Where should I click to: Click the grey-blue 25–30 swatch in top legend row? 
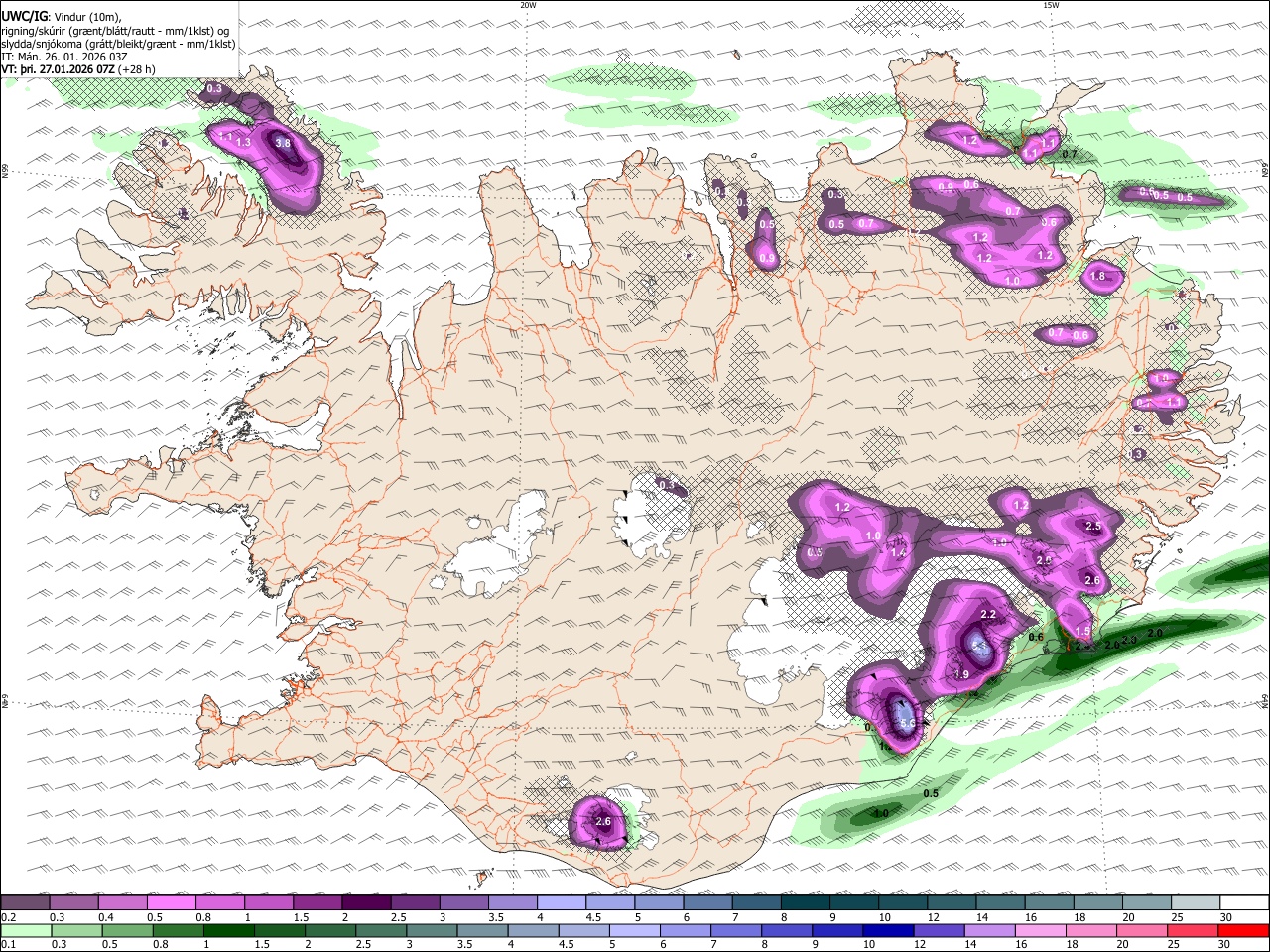[x=1195, y=902]
